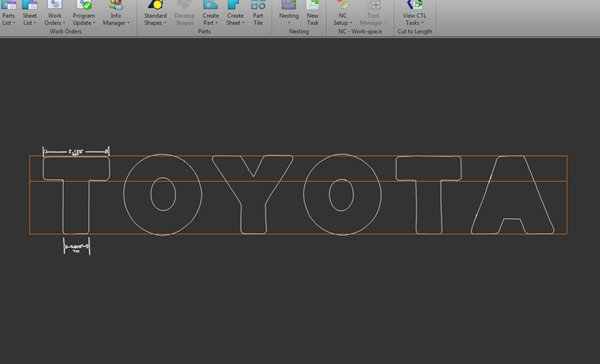Expand the Work Orders dropdown arrow
The image size is (600, 364).
pos(64,23)
